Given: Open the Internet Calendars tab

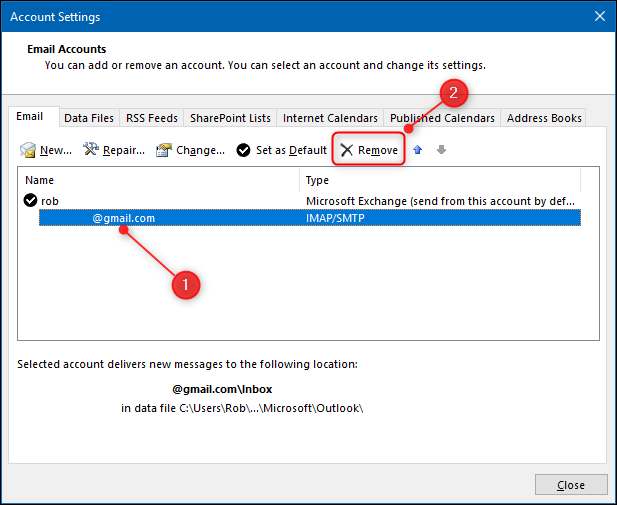Looking at the screenshot, I should point(330,118).
